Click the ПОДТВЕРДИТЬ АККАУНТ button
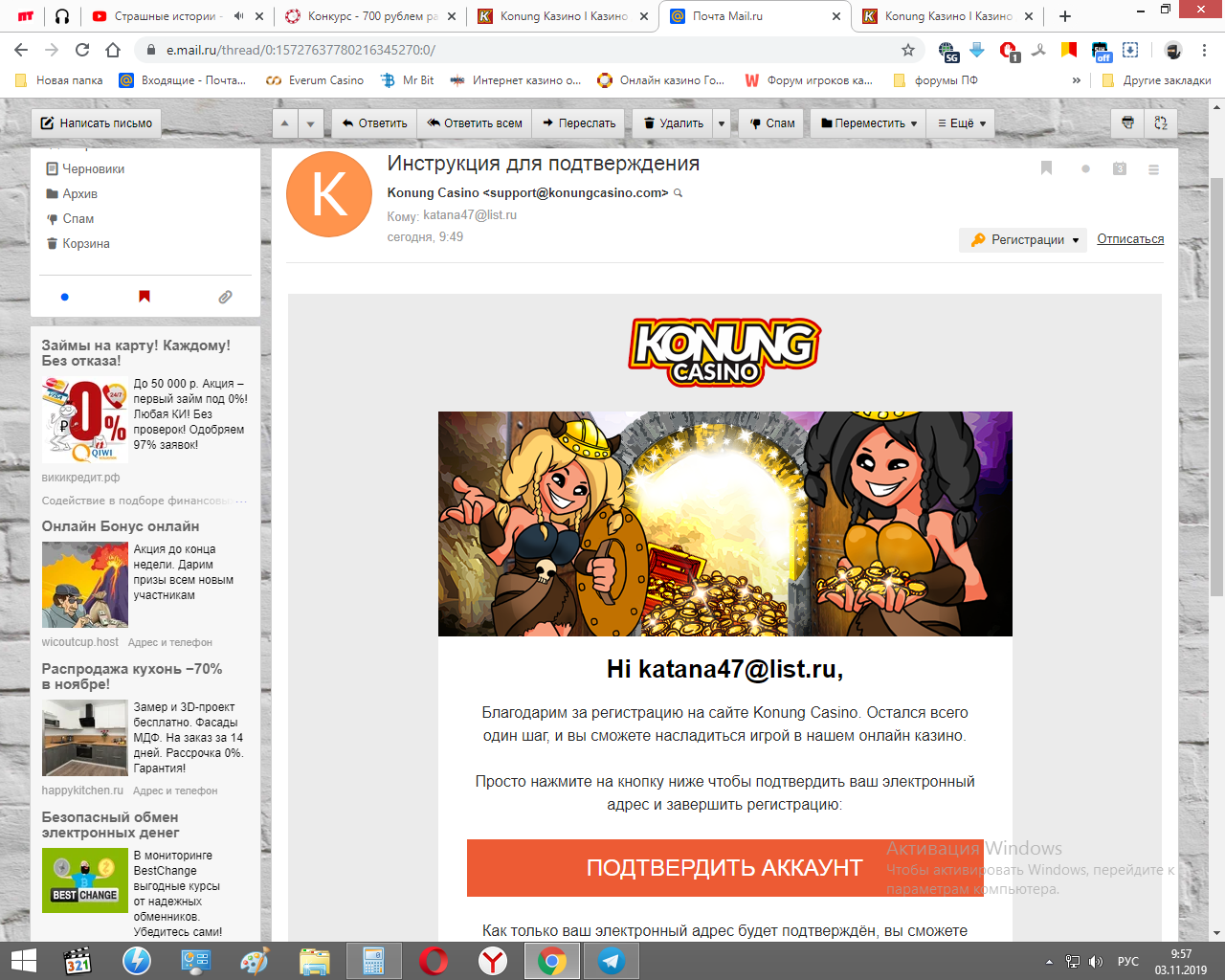1225x980 pixels. pos(724,868)
